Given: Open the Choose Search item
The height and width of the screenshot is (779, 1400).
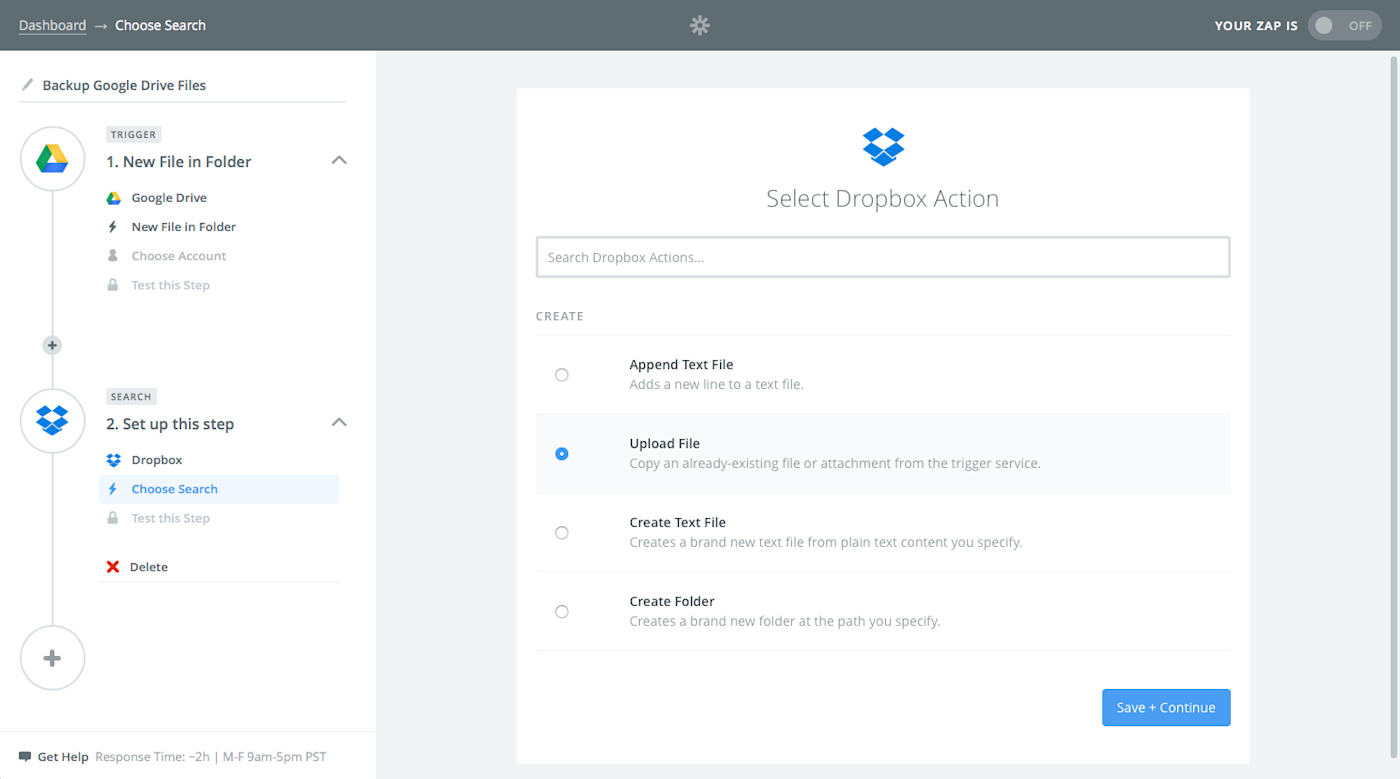Looking at the screenshot, I should pyautogui.click(x=219, y=489).
